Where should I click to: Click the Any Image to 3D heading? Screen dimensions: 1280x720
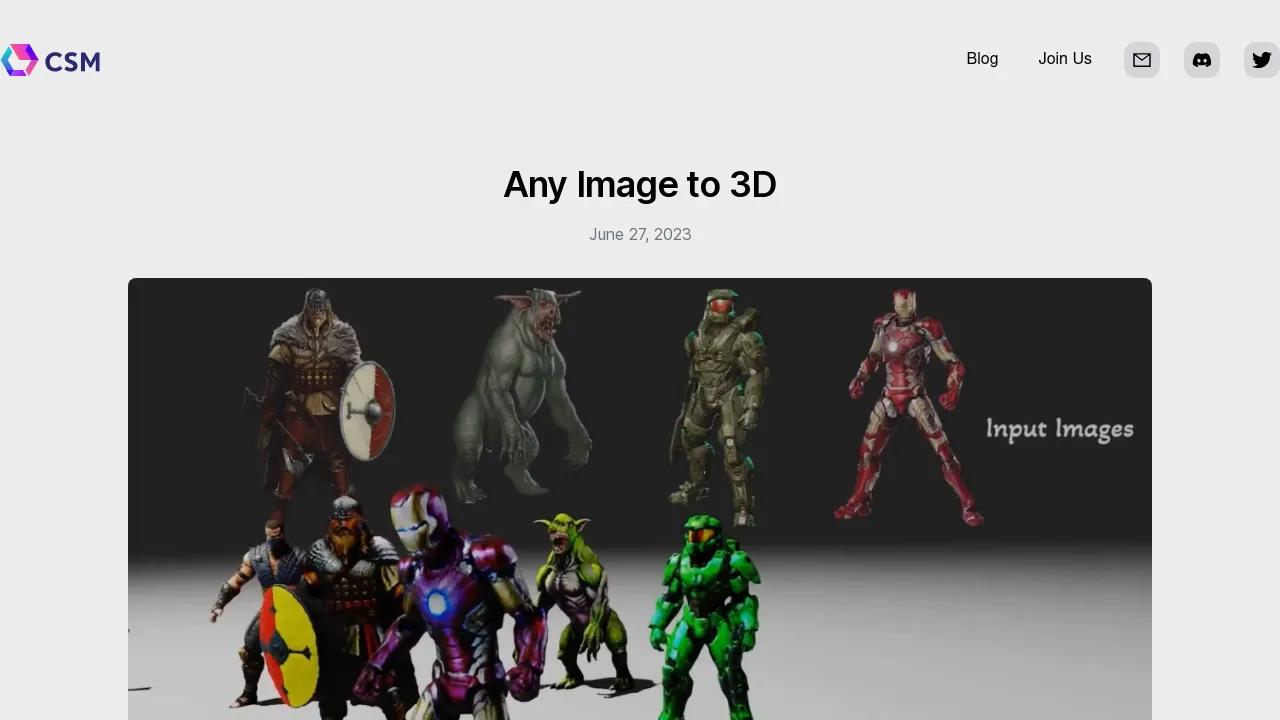pyautogui.click(x=640, y=185)
